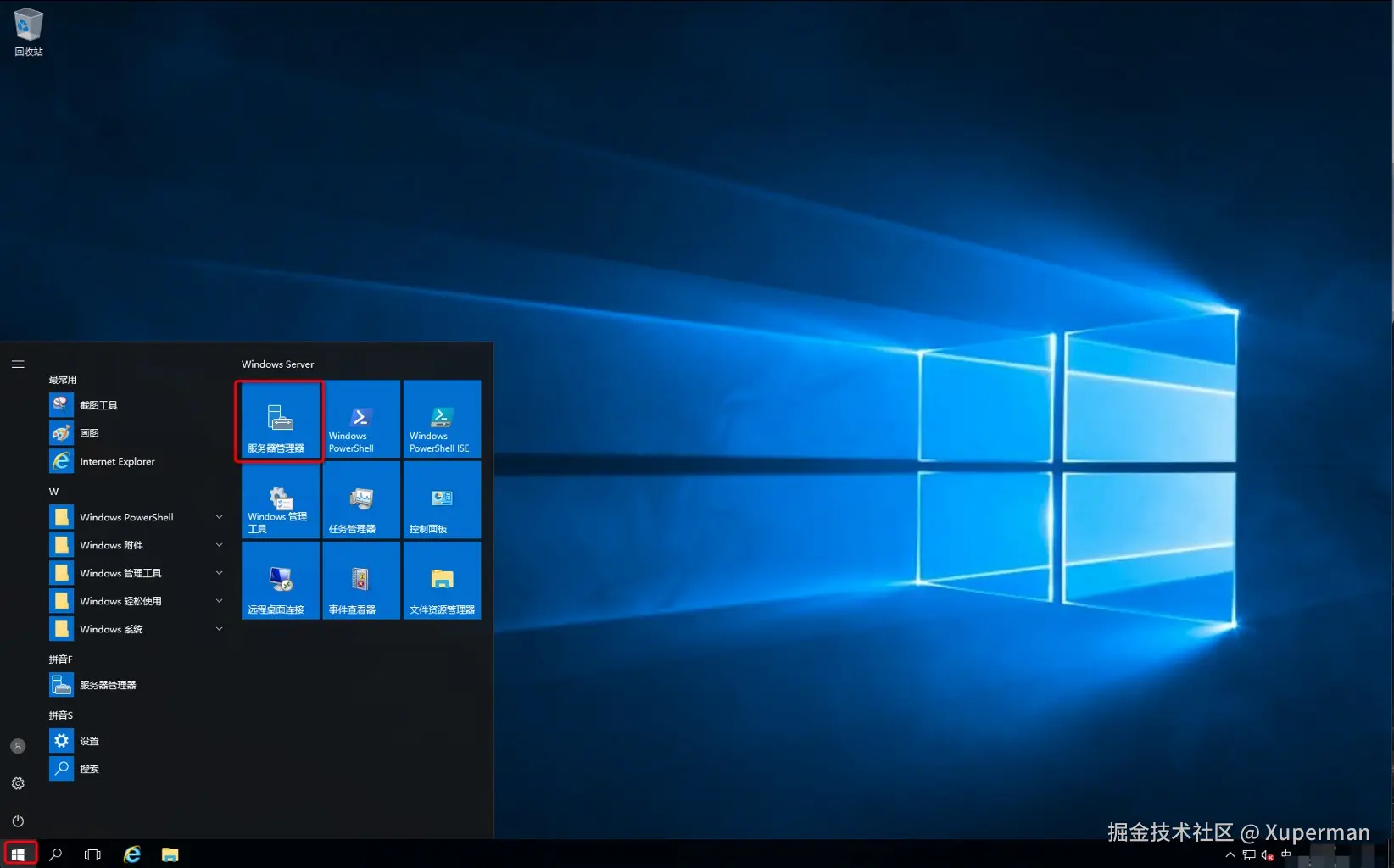This screenshot has width=1394, height=868.
Task: Open the 事件查看器 tile
Action: pyautogui.click(x=361, y=581)
